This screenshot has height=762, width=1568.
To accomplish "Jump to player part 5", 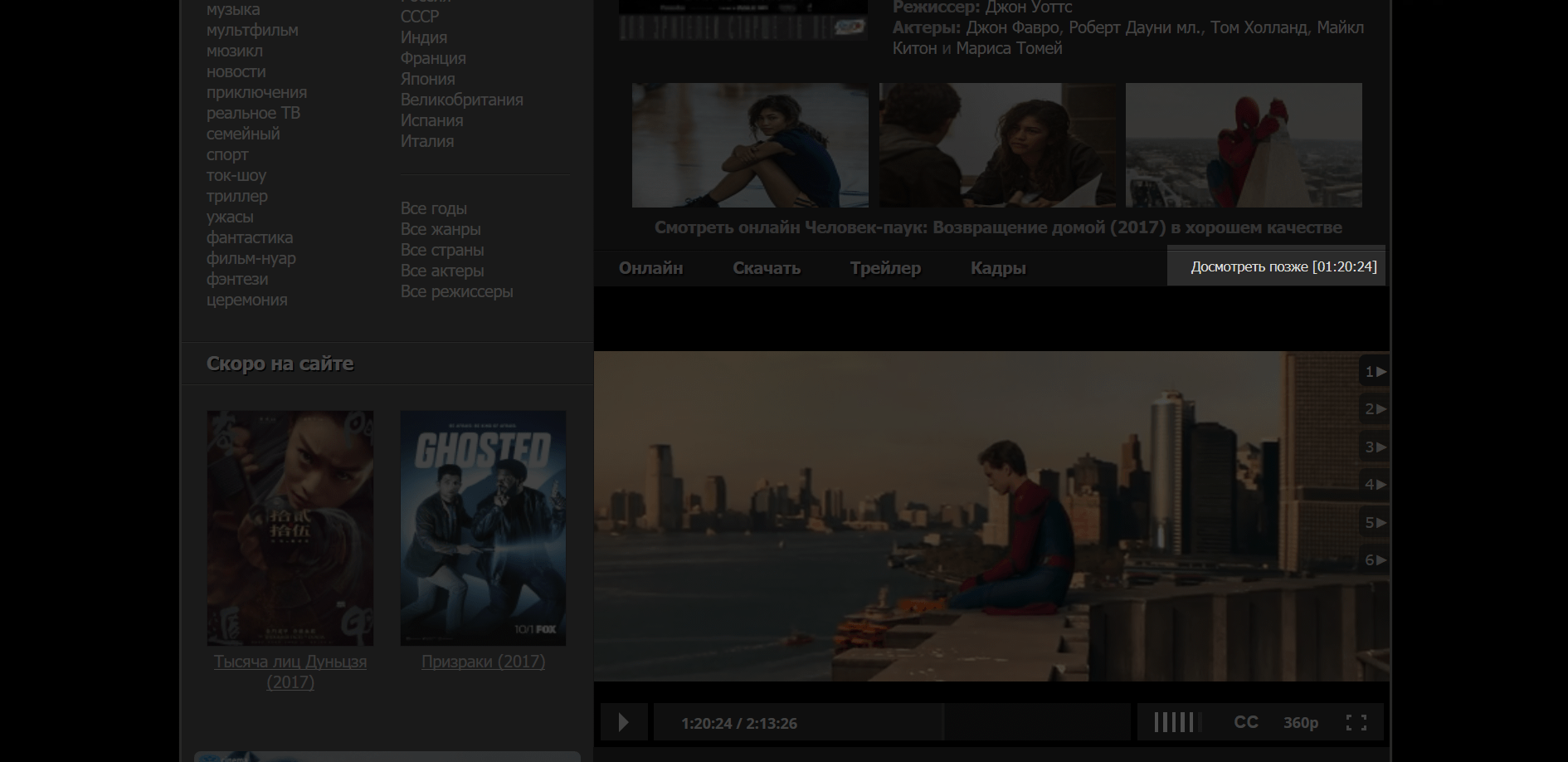I will pos(1375,523).
